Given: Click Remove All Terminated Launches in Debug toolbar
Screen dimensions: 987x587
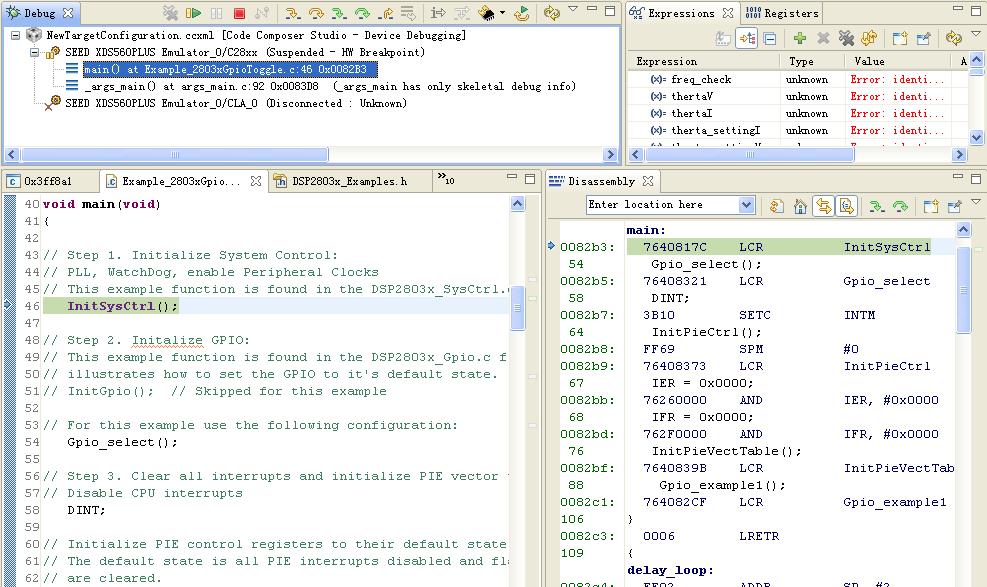Looking at the screenshot, I should [x=171, y=13].
